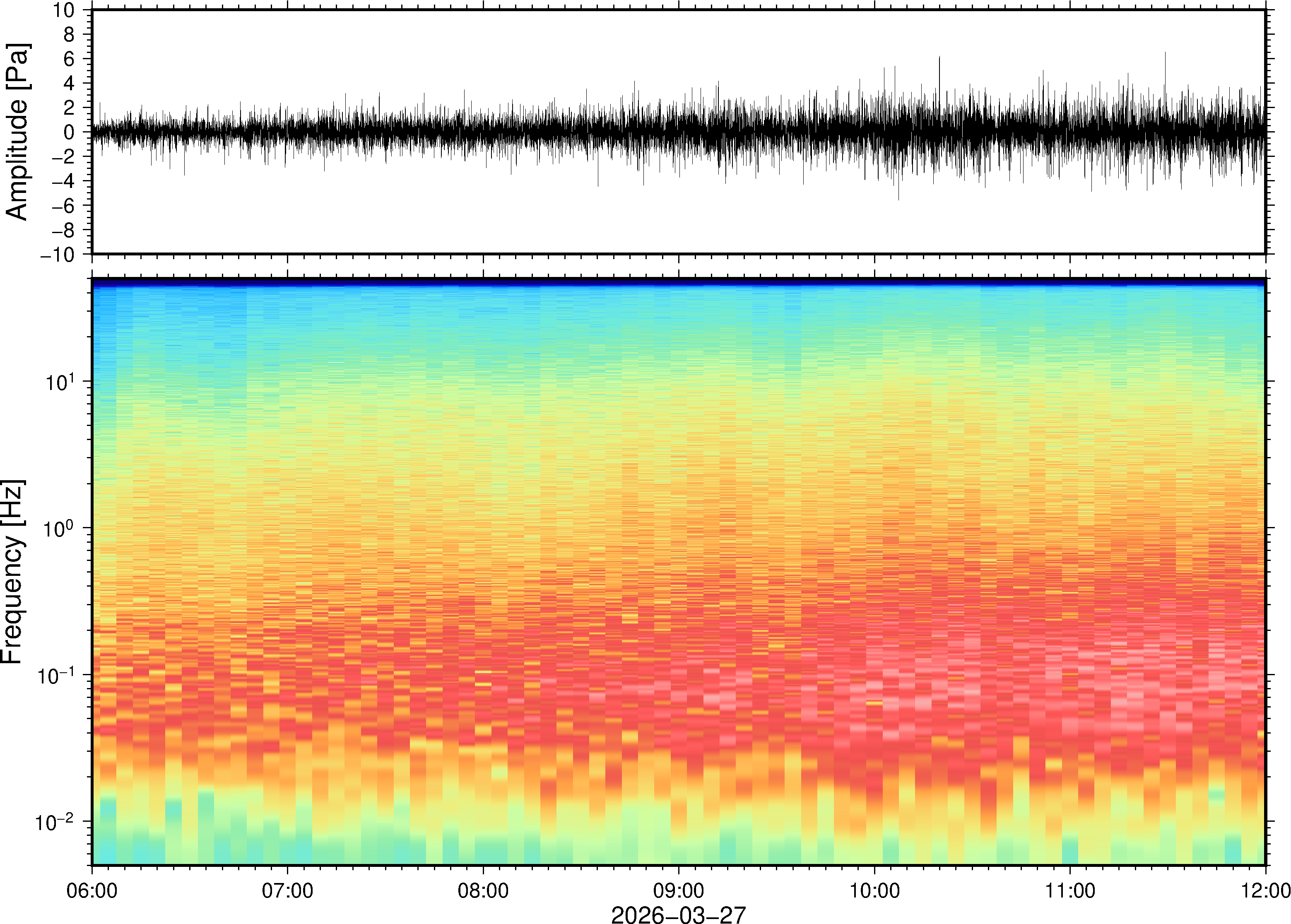Click the 10:00 time axis label
Image resolution: width=1291 pixels, height=924 pixels.
(874, 890)
